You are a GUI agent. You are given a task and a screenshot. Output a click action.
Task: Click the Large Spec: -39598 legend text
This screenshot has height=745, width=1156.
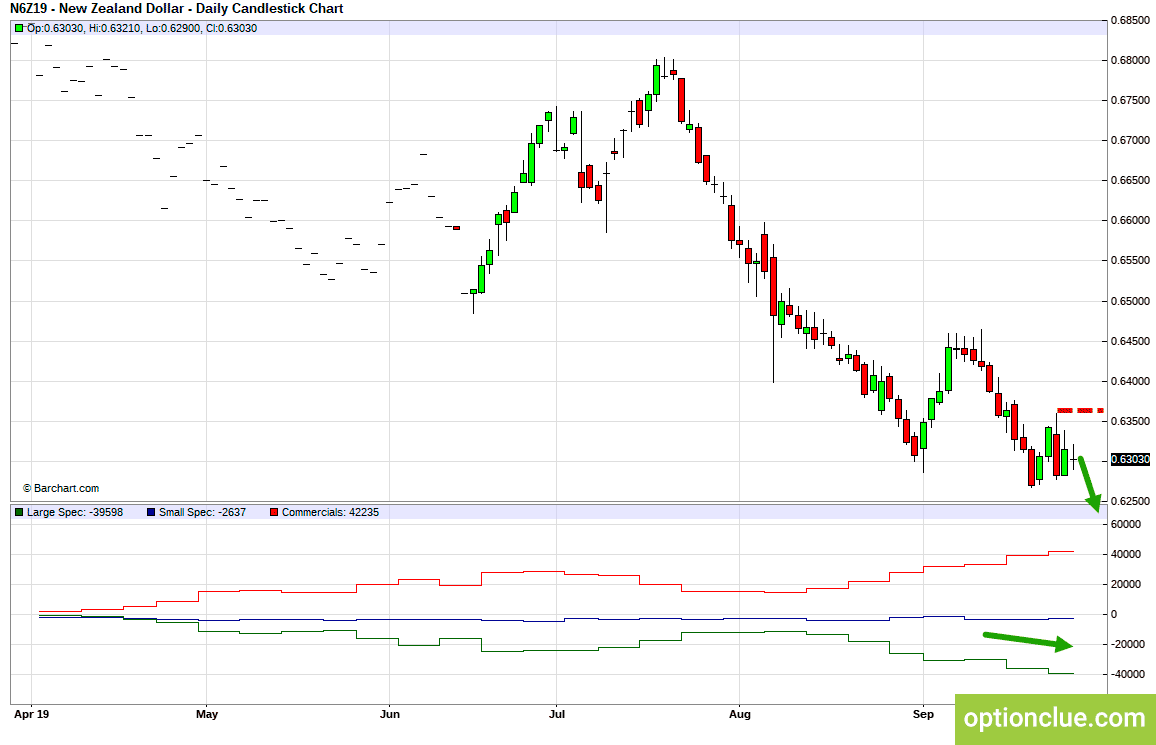click(x=75, y=512)
